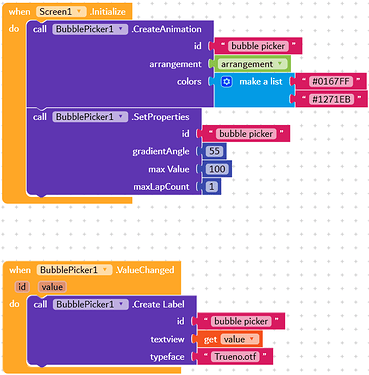Select the id parameter in ValueChanged event
The height and width of the screenshot is (375, 369).
22,287
